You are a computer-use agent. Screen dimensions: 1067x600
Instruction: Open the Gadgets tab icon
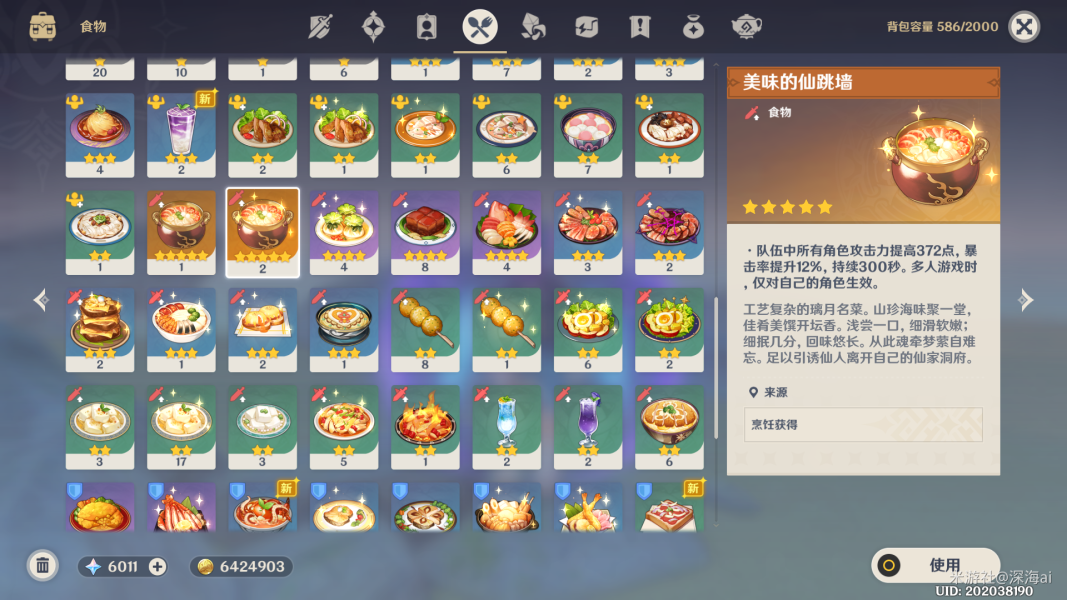587,27
